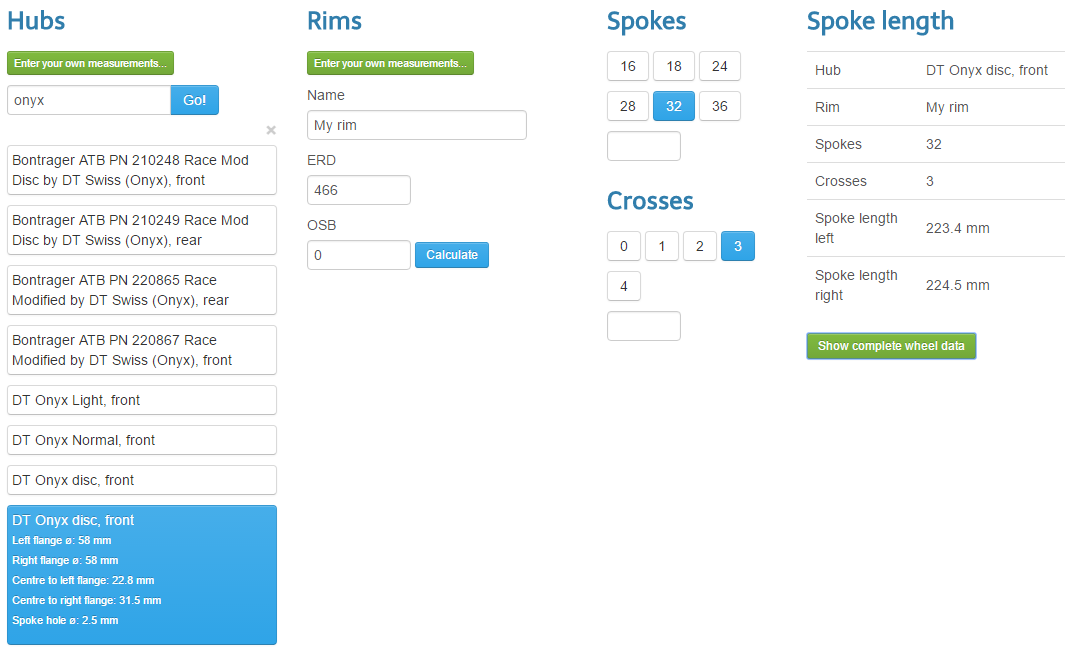Select Bontrager ATB PN 220867 front hub

(142, 350)
